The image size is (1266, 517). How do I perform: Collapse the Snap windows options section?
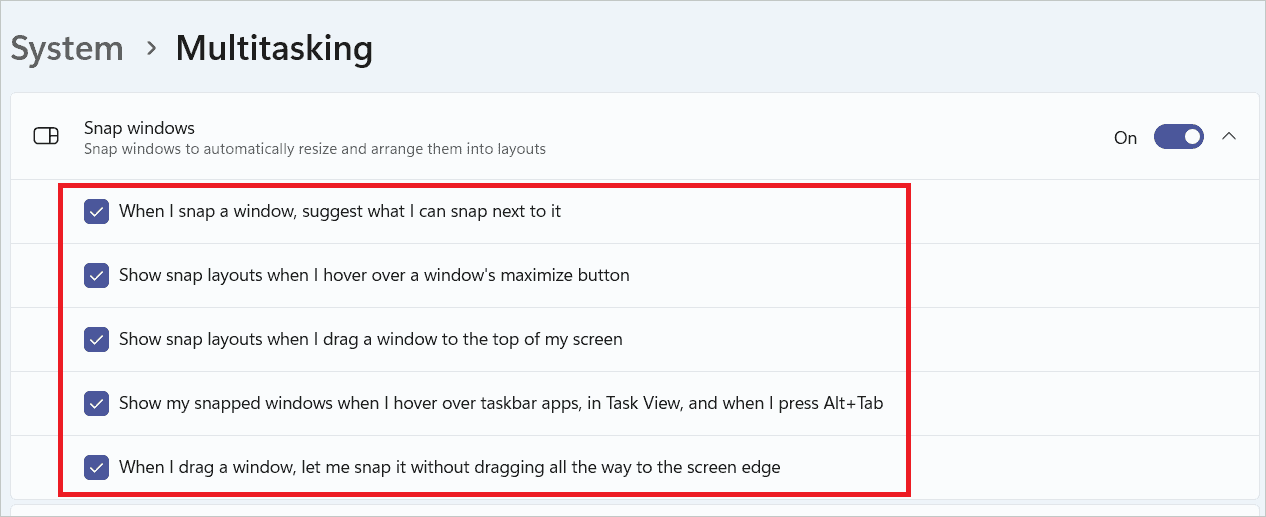(x=1229, y=137)
